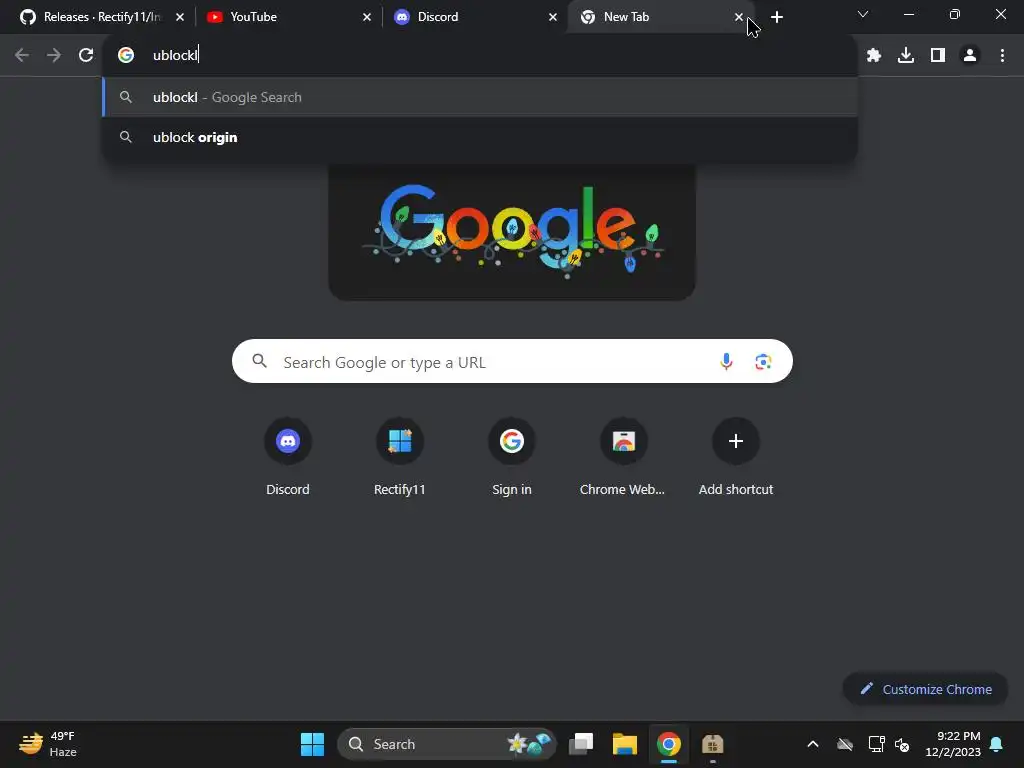Viewport: 1024px width, 768px height.
Task: Select the 'ublockl - Google Search' suggestion
Action: click(x=480, y=97)
